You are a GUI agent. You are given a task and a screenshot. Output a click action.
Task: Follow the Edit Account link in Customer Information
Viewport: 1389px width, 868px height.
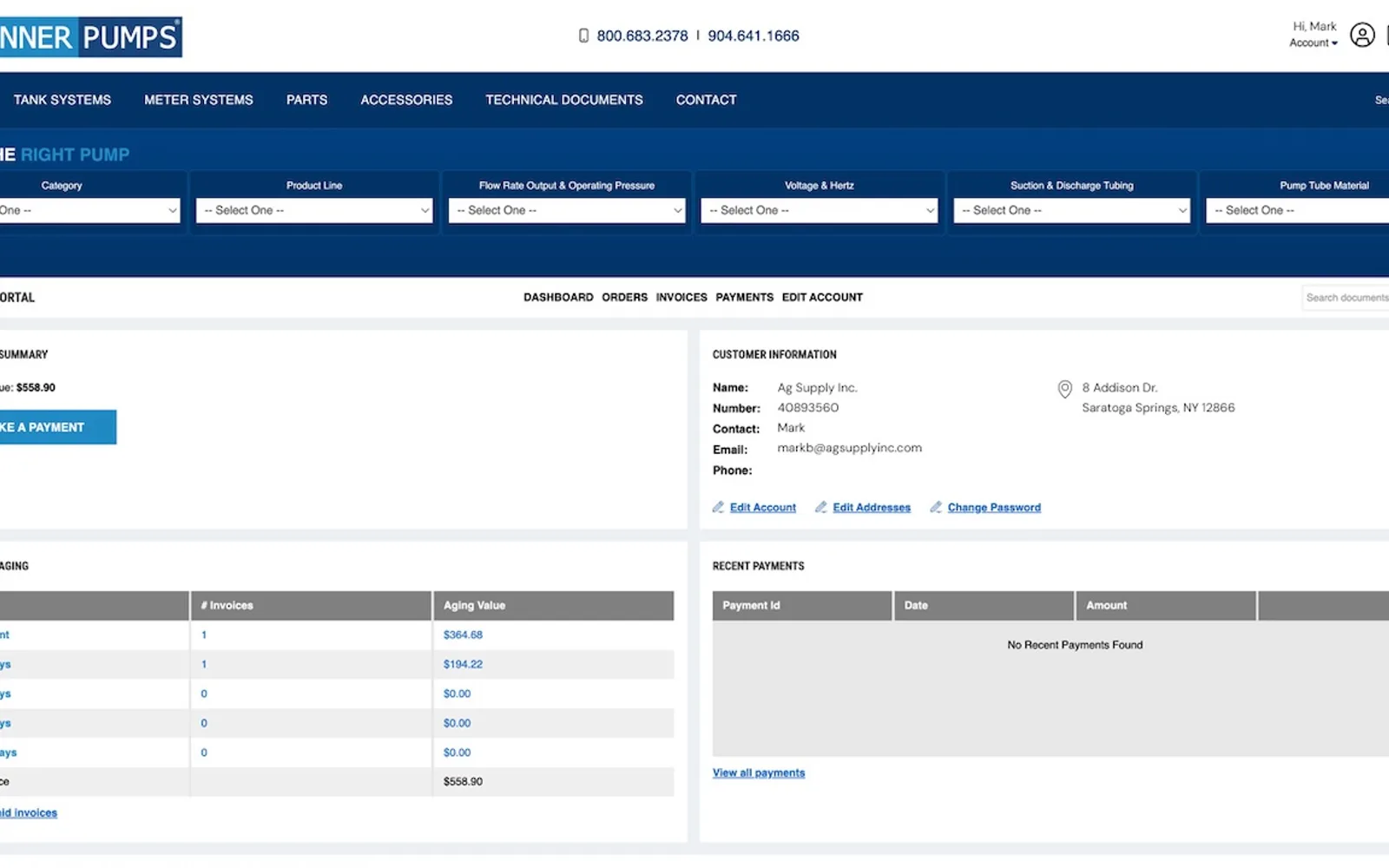point(763,508)
